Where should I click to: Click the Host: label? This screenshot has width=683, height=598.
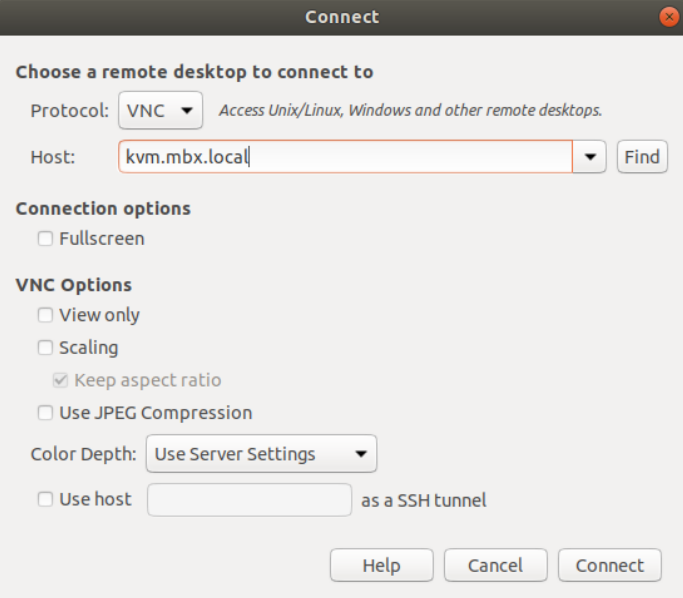pos(53,157)
